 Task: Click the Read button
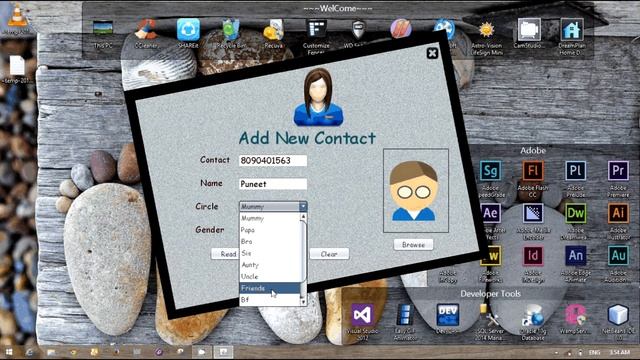pyautogui.click(x=225, y=254)
